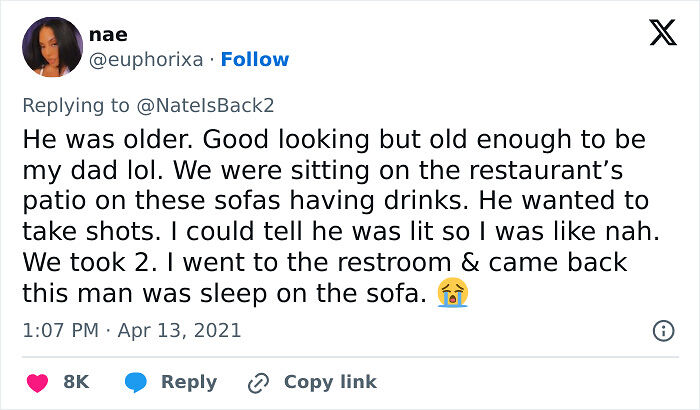This screenshot has height=410, width=700.
Task: Open nae's profile picture
Action: coord(57,46)
